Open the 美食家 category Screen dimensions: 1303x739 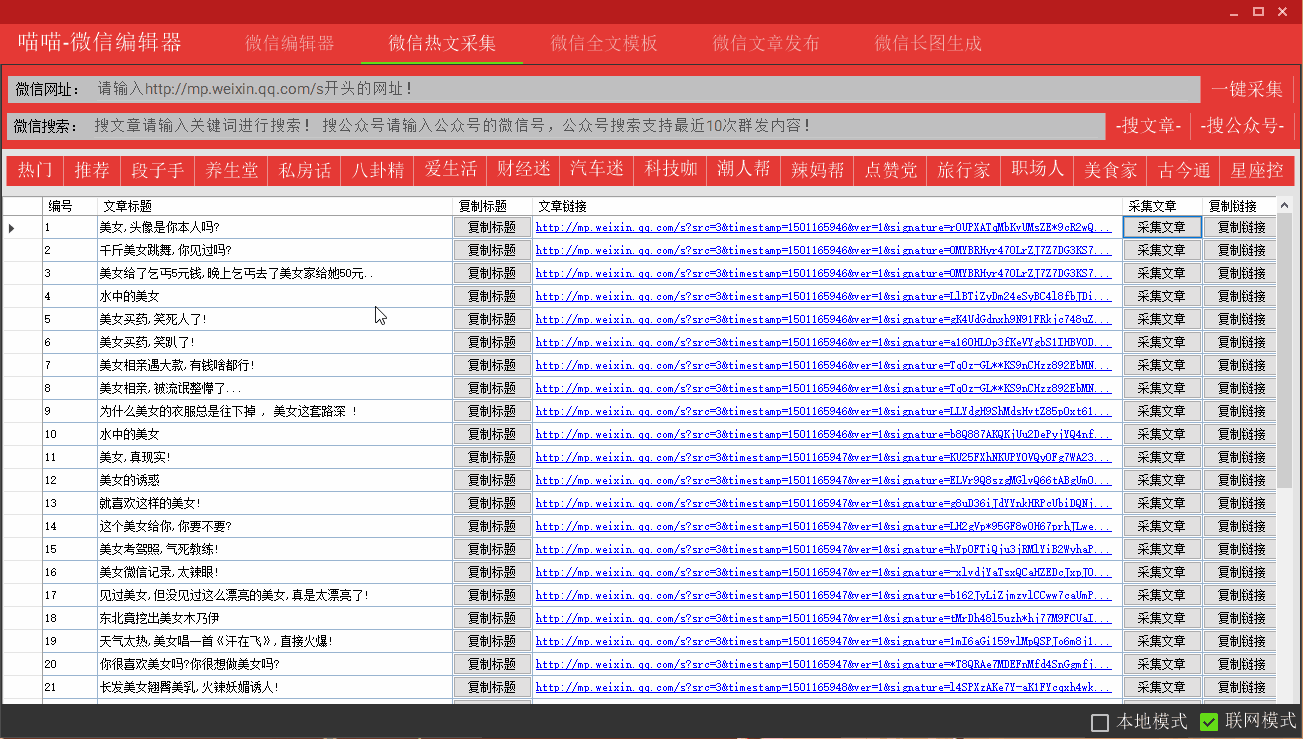1110,170
